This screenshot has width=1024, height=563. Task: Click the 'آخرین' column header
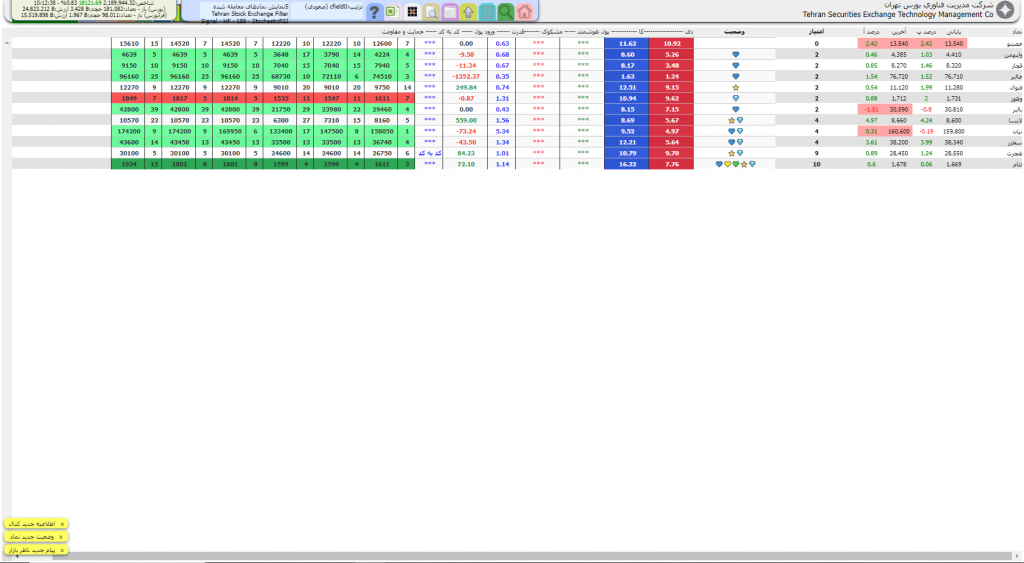pyautogui.click(x=897, y=32)
